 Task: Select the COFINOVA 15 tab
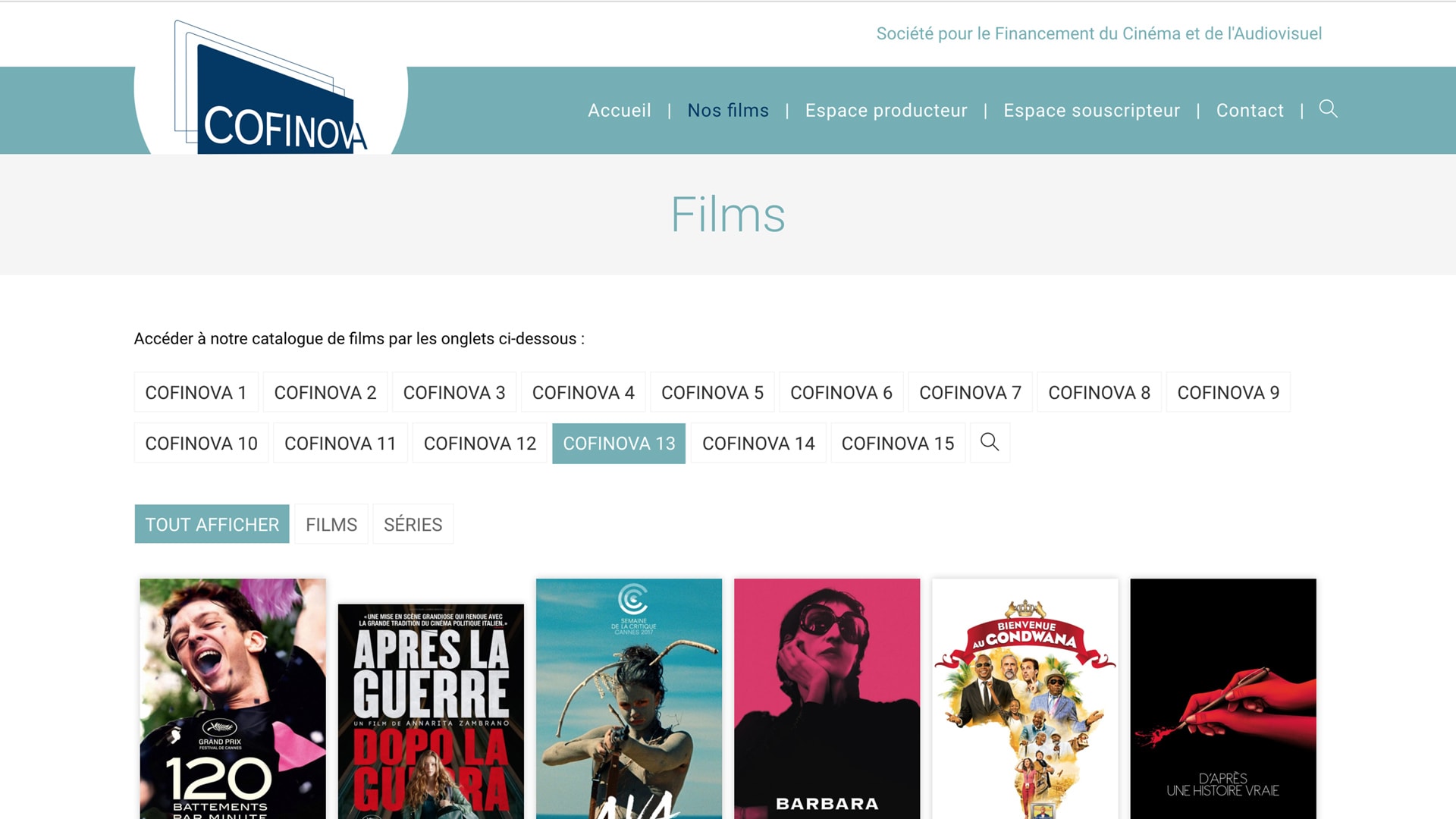(x=897, y=444)
